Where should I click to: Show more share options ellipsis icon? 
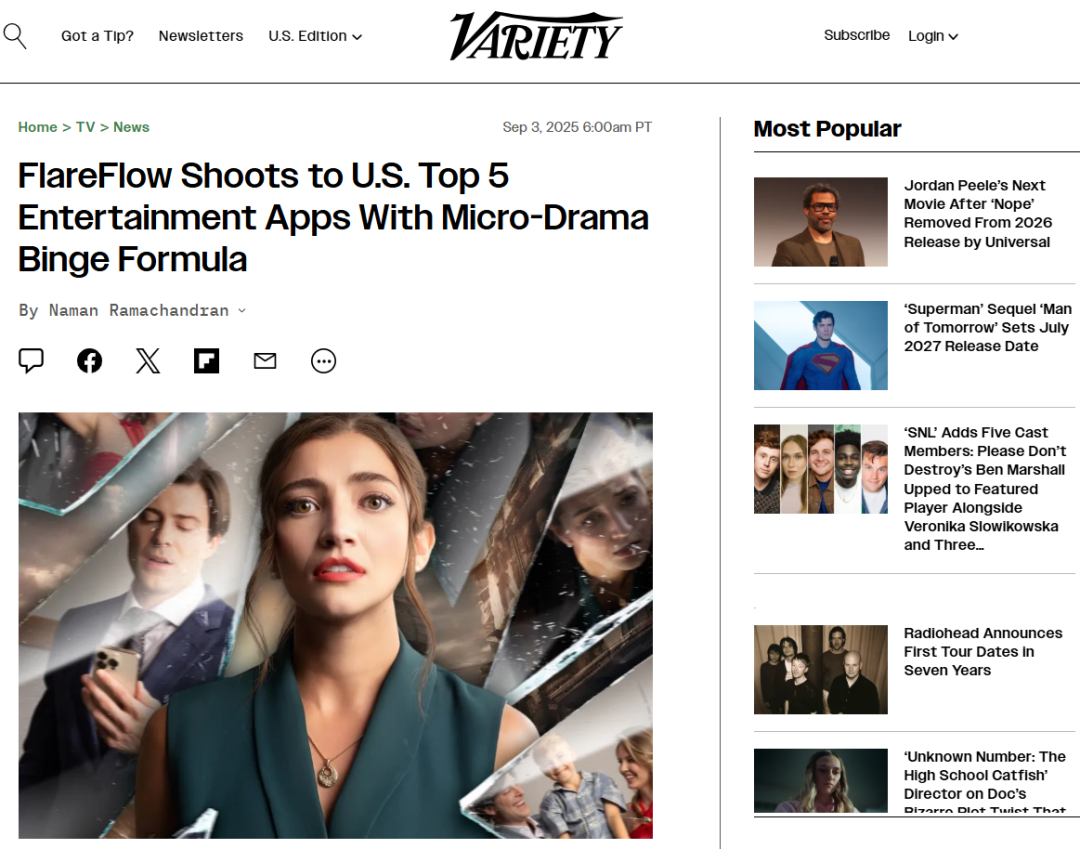324,361
